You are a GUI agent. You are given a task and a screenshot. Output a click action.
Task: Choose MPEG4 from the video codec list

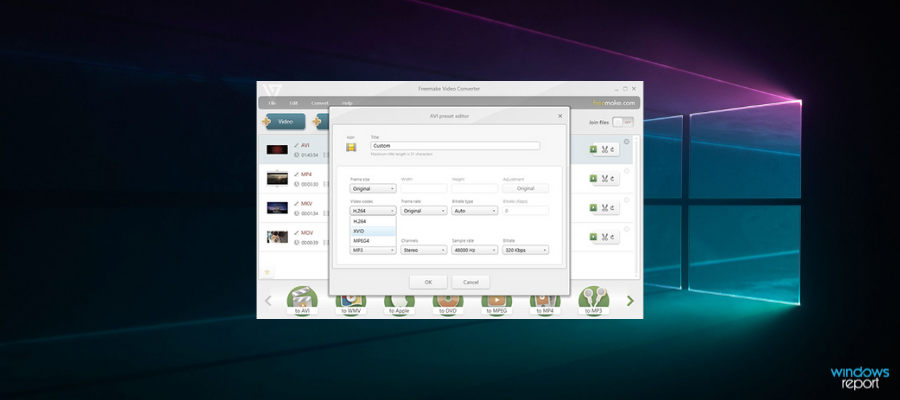click(x=362, y=241)
